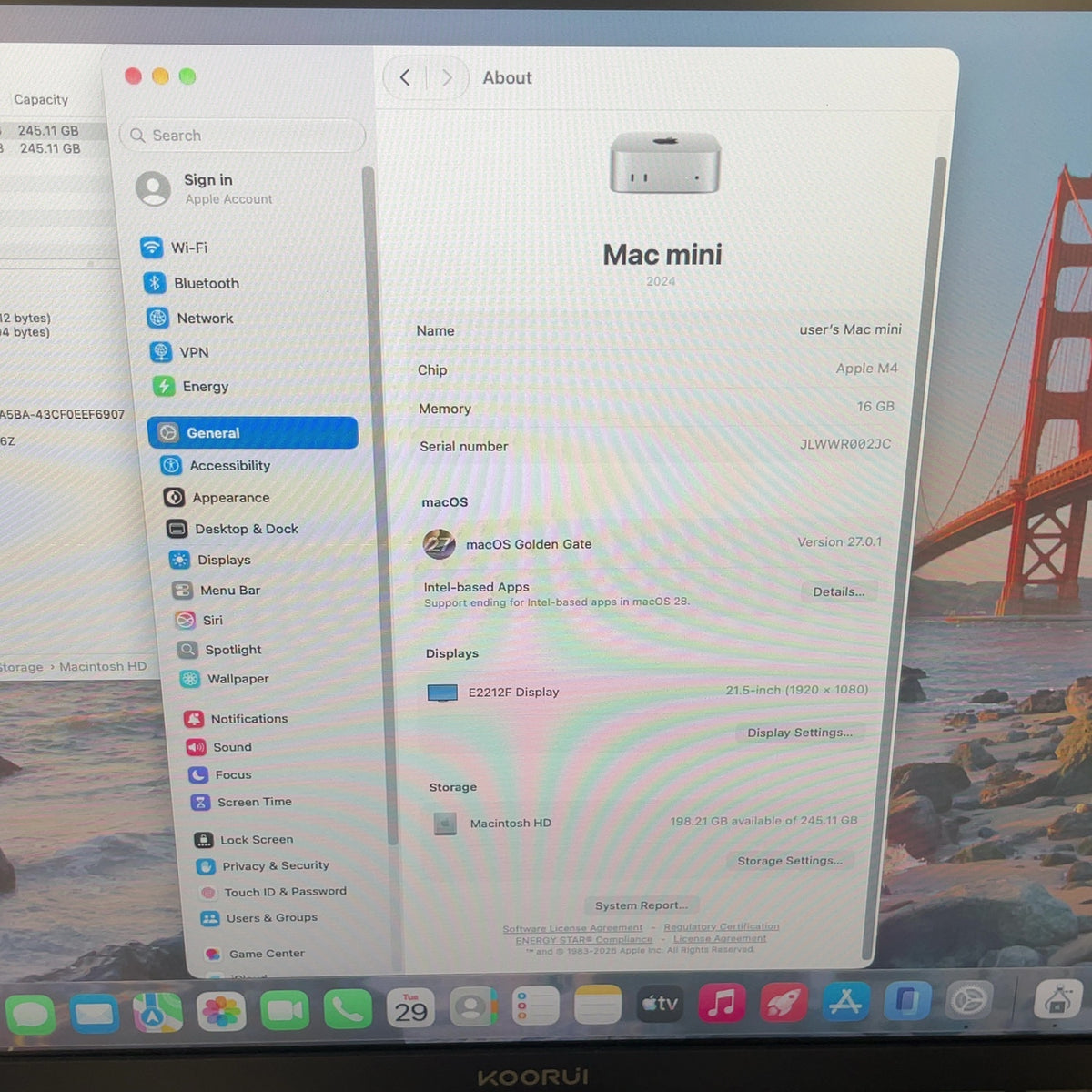Click Version 27.0.1 text
The image size is (1092, 1092).
click(x=839, y=541)
